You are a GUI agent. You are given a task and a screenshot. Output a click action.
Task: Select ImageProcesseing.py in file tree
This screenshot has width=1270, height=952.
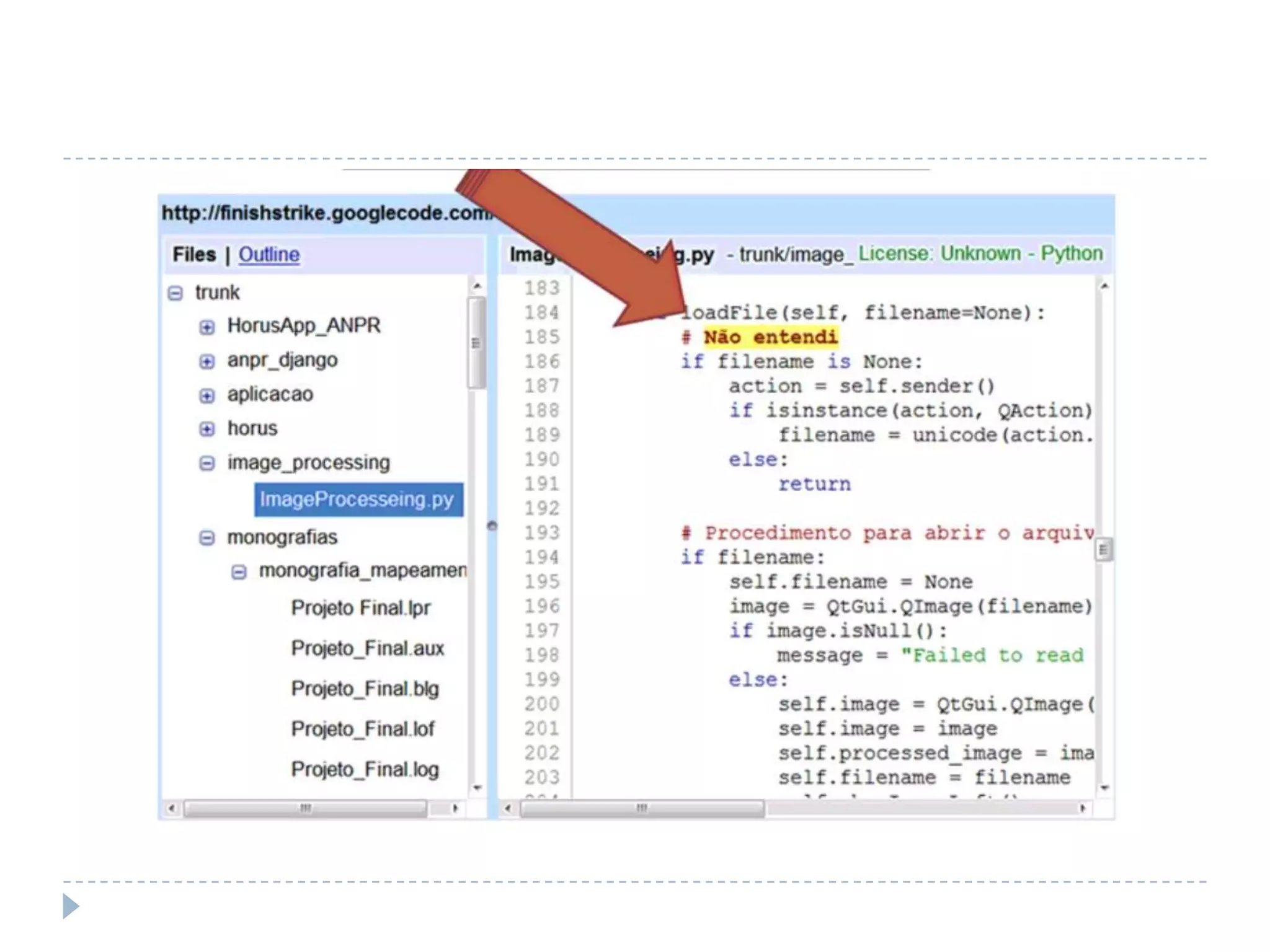click(357, 500)
